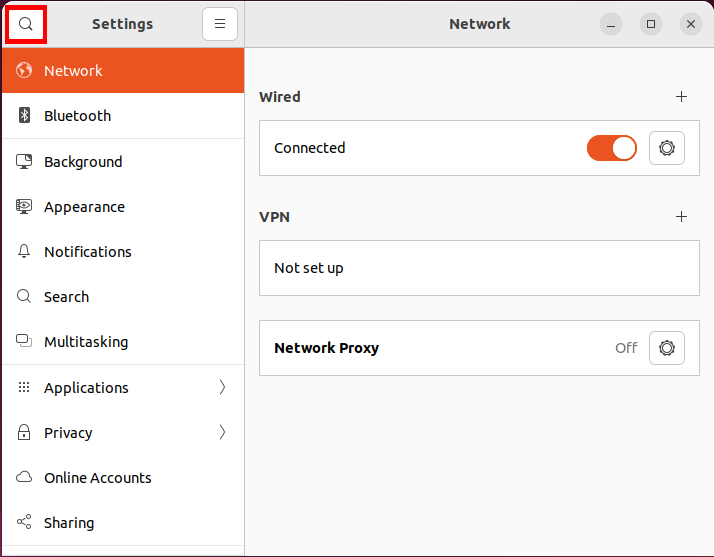The image size is (714, 557).
Task: Click the 'Settings' title text
Action: point(122,24)
